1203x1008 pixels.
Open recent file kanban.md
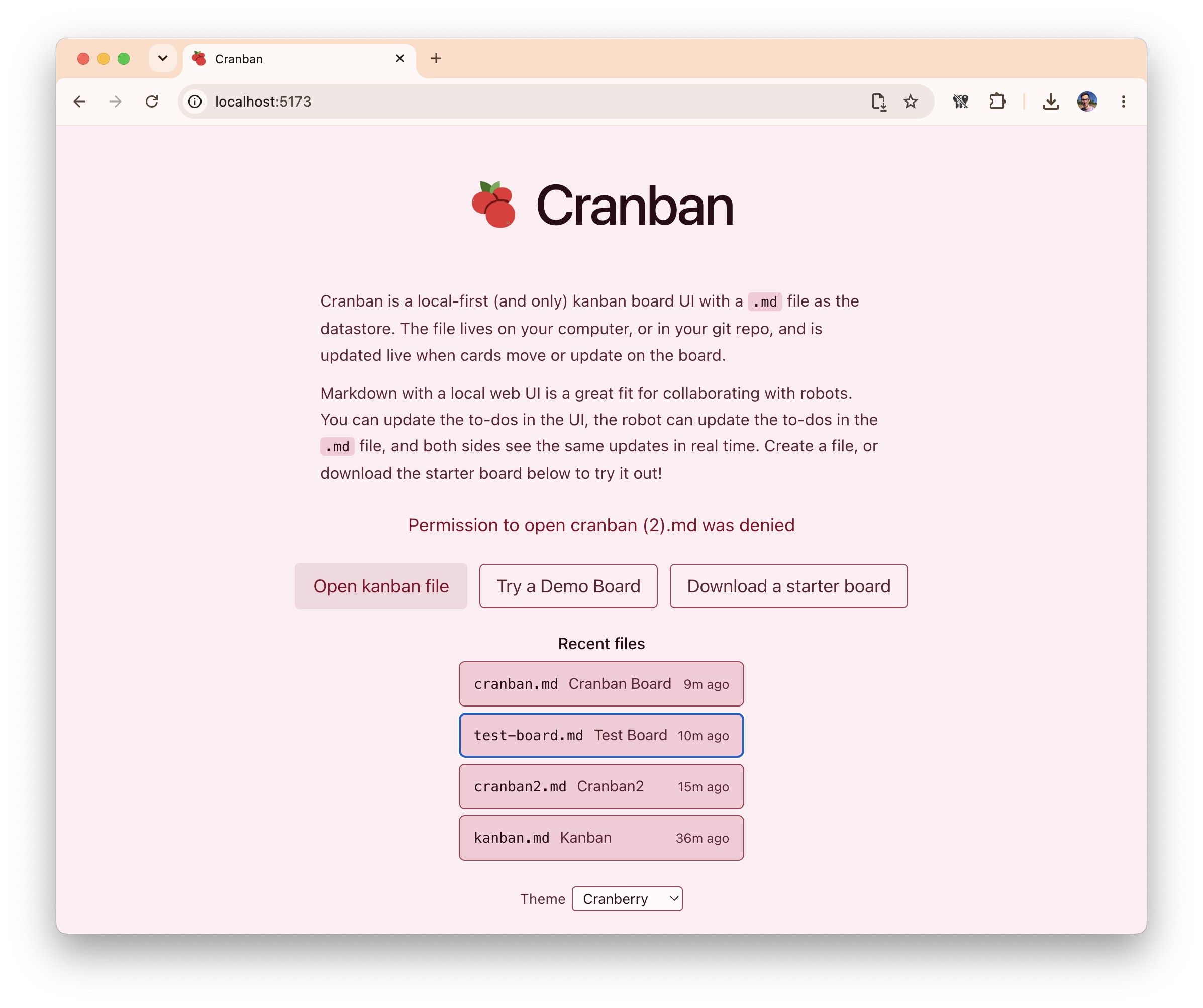[601, 838]
